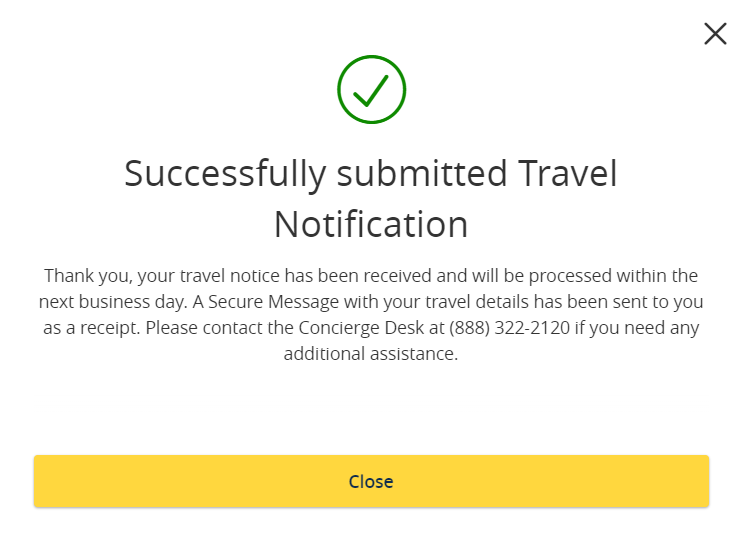The width and height of the screenshot is (740, 535).
Task: Click the 'Close' label on yellow bar
Action: coord(371,482)
